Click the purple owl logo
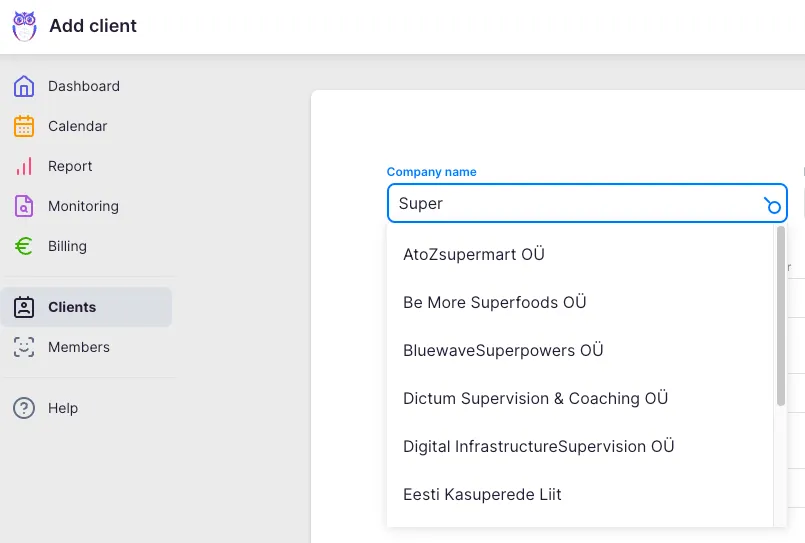 (x=24, y=26)
